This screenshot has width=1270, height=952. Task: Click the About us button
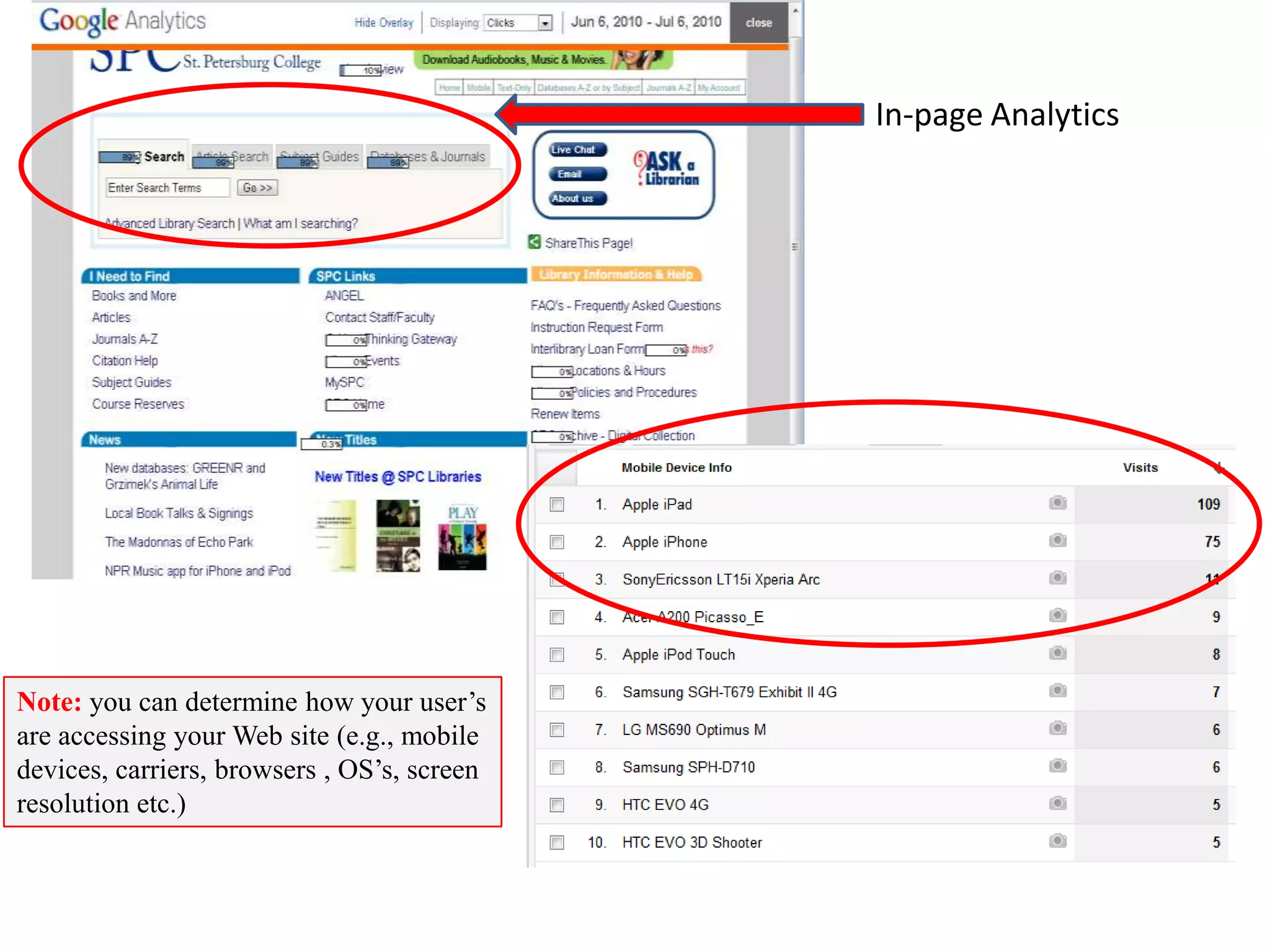[577, 198]
